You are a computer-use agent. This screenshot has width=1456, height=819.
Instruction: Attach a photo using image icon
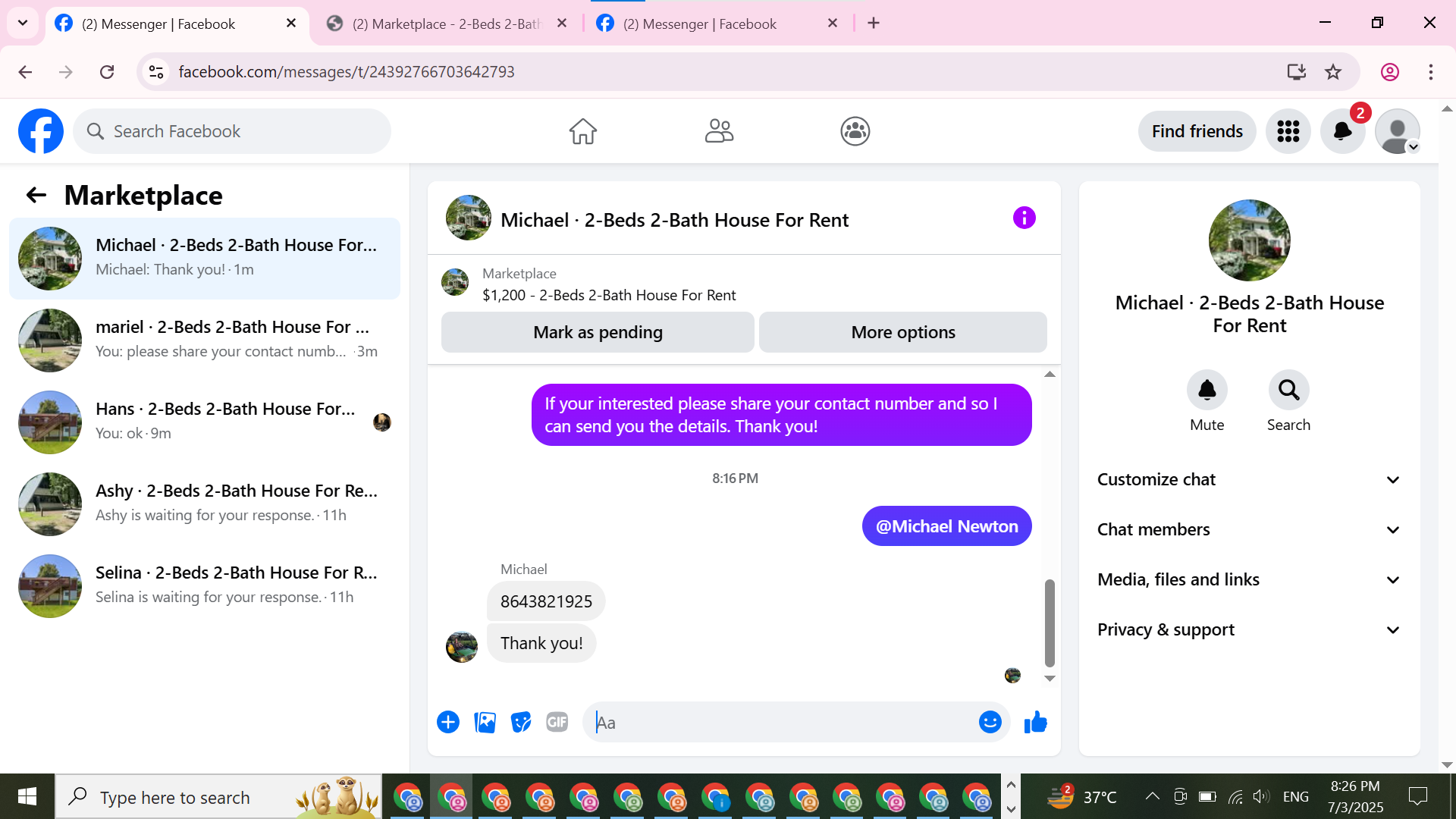coord(485,723)
